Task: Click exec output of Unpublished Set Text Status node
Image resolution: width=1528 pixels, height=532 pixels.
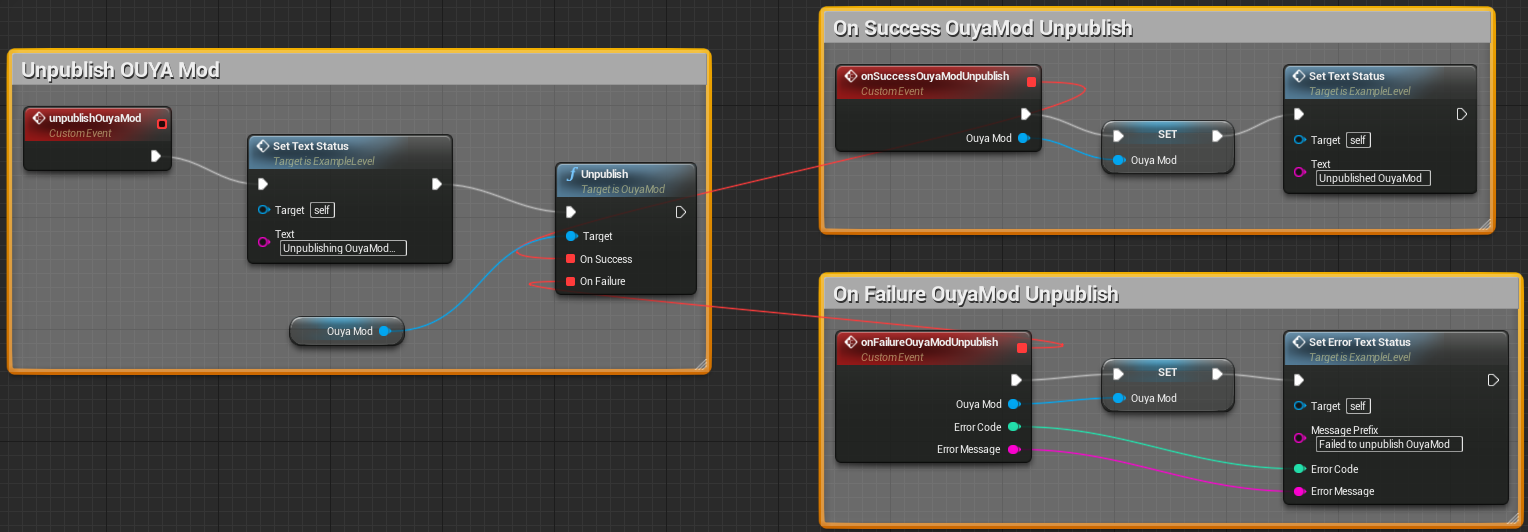Action: pyautogui.click(x=1462, y=114)
